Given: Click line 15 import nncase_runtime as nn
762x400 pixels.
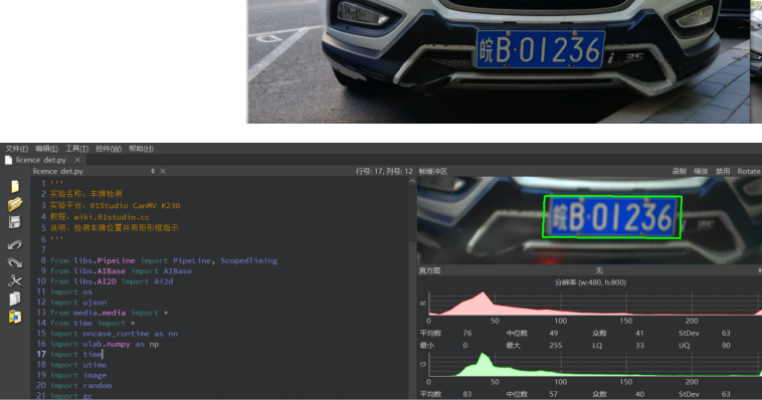Looking at the screenshot, I should [x=114, y=333].
